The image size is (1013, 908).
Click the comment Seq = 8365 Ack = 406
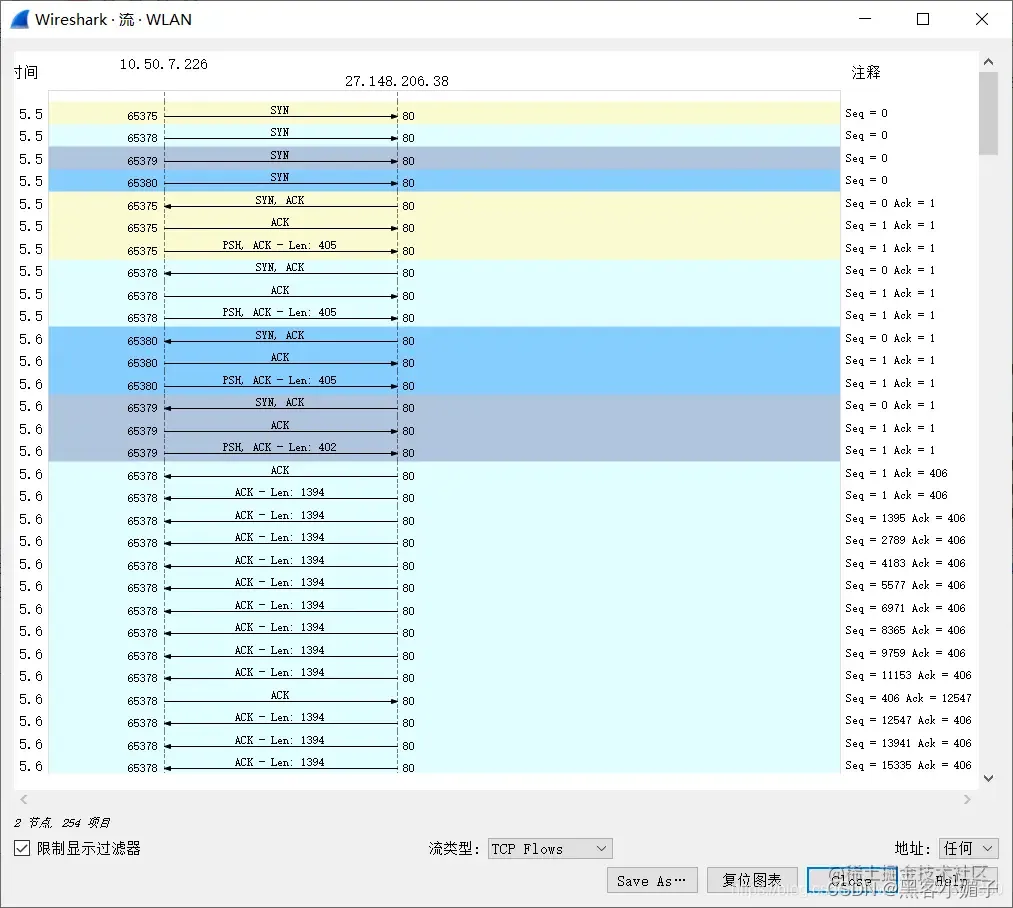[904, 630]
